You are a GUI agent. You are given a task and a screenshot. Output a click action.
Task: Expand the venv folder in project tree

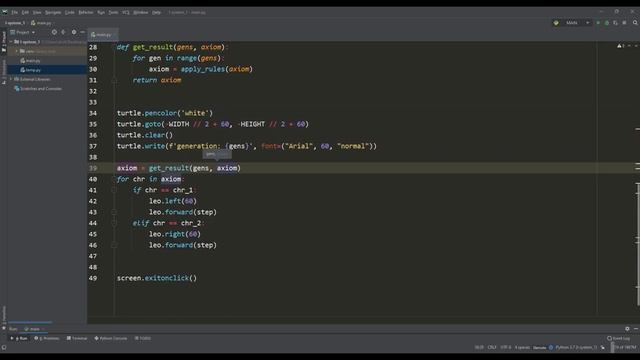[x=16, y=51]
